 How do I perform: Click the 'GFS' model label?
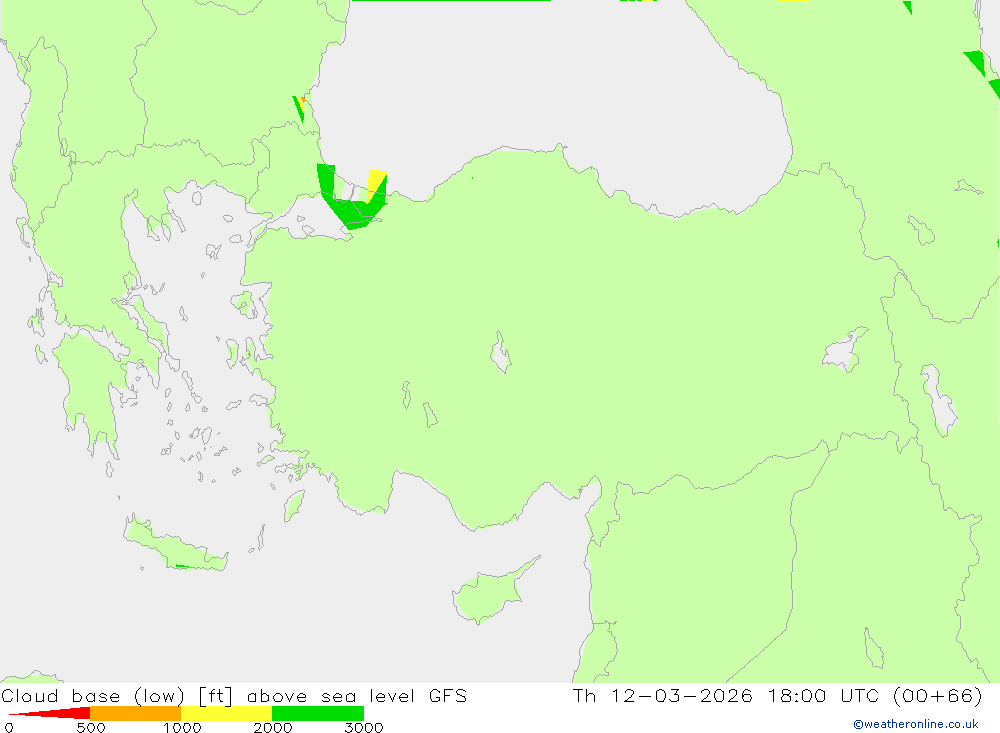(448, 695)
